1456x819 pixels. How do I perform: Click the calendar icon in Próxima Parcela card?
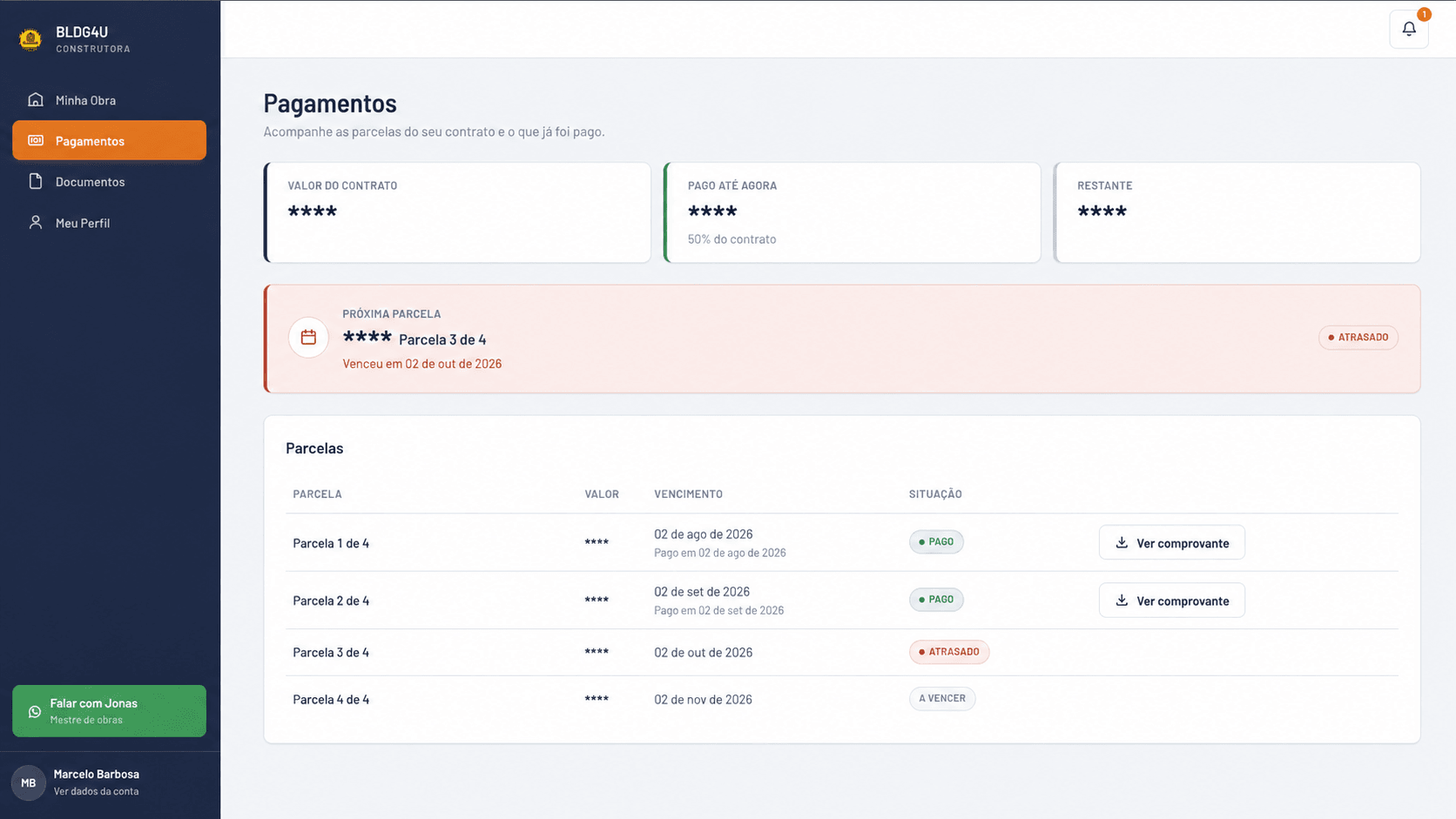pyautogui.click(x=308, y=337)
